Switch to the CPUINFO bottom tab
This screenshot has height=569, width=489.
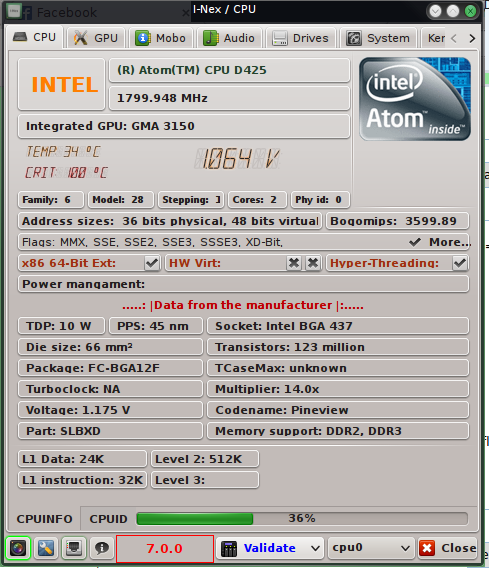[44, 519]
